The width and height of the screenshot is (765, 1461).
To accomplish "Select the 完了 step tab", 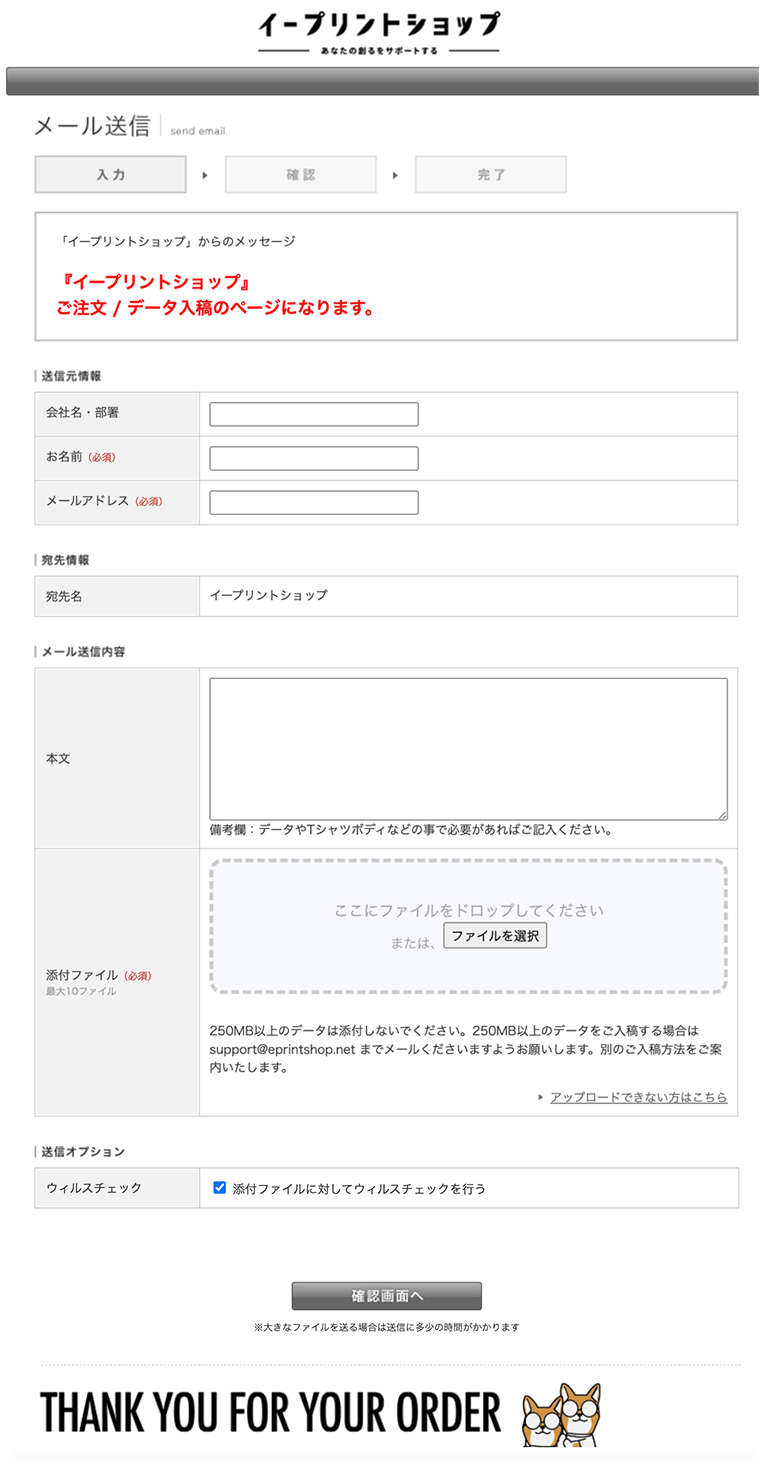I will pos(491,174).
